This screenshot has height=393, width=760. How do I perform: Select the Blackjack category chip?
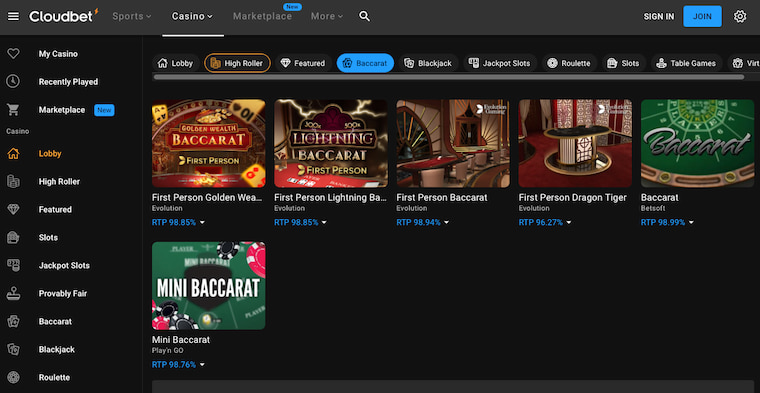click(x=428, y=63)
